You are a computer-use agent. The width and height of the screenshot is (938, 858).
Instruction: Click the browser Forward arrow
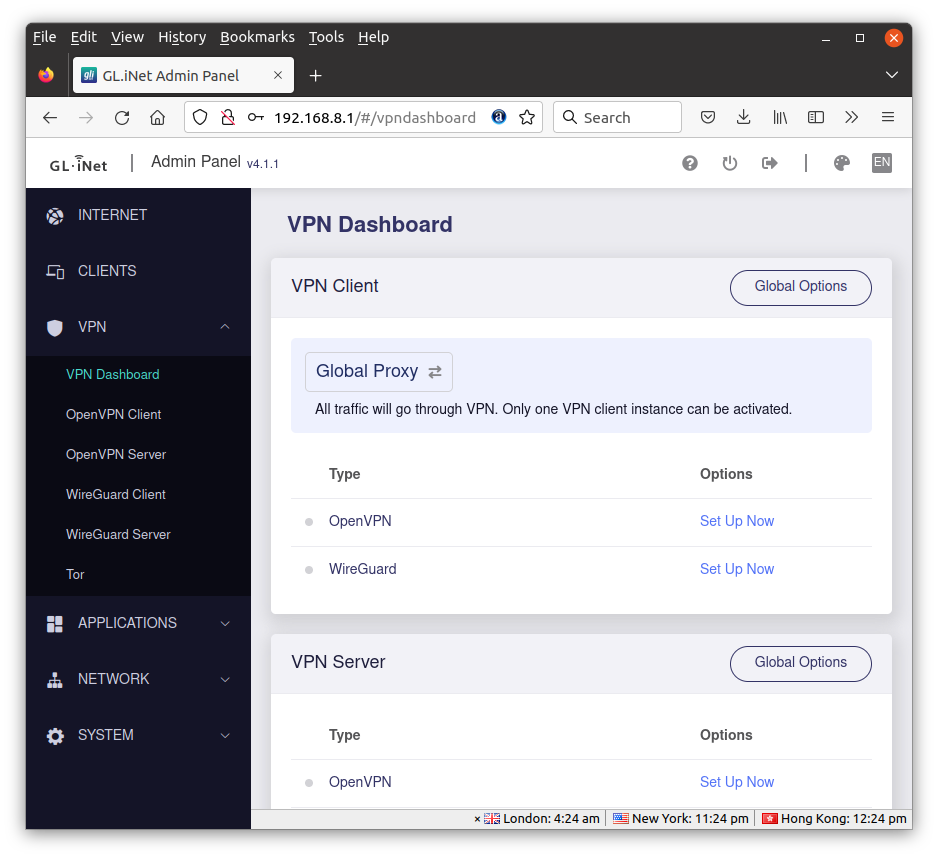pyautogui.click(x=86, y=117)
